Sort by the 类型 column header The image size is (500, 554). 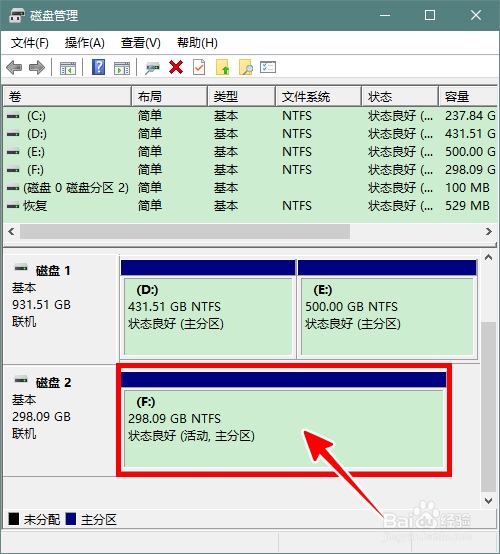pos(242,96)
